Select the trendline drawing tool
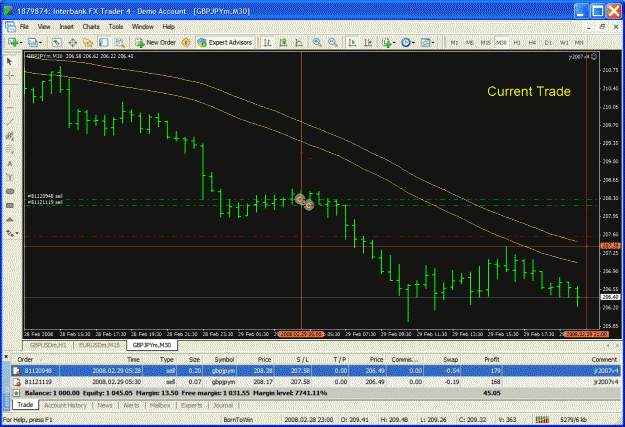The width and height of the screenshot is (625, 427). [x=10, y=122]
